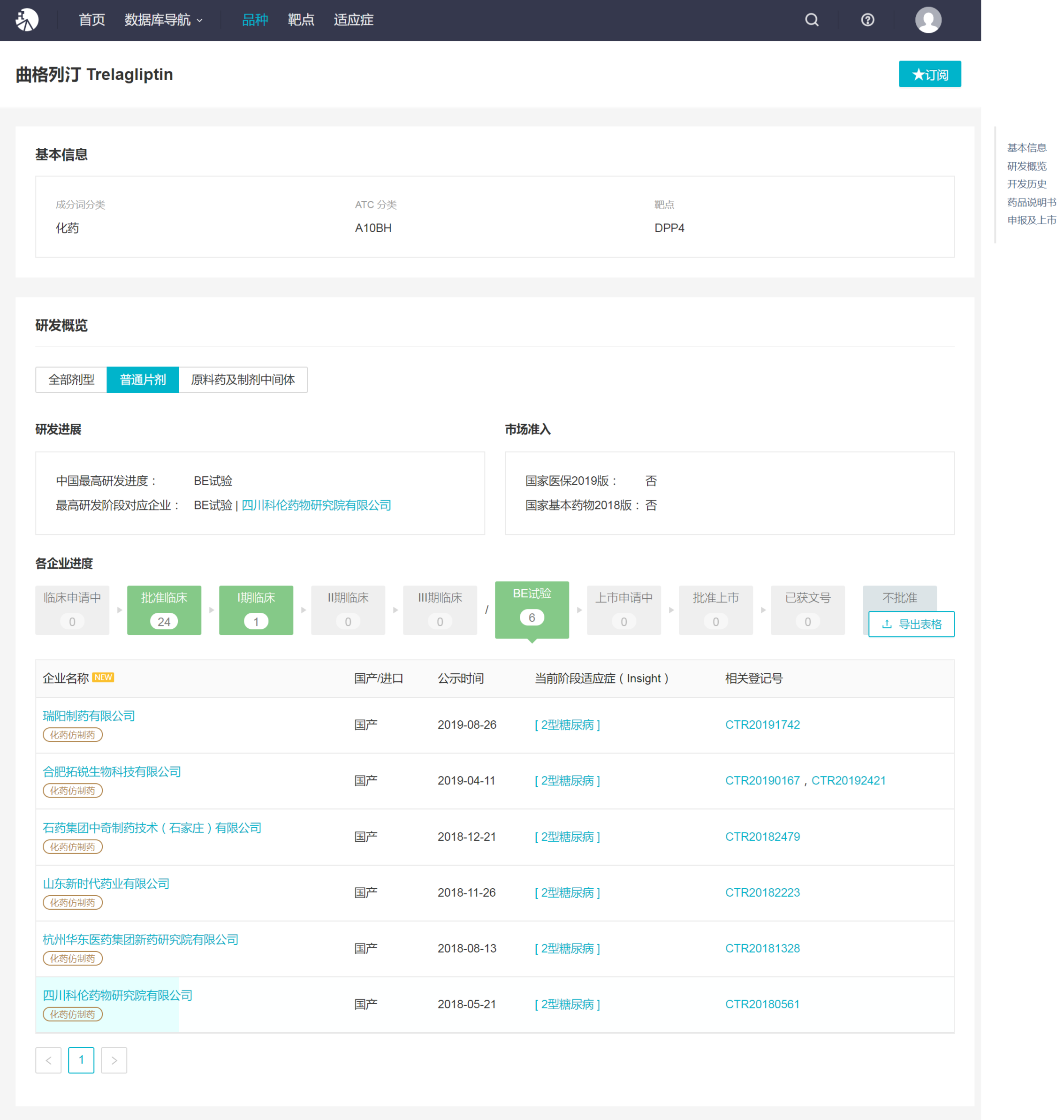Open registration CTR20192421 link
Image resolution: width=1064 pixels, height=1120 pixels.
tap(849, 781)
